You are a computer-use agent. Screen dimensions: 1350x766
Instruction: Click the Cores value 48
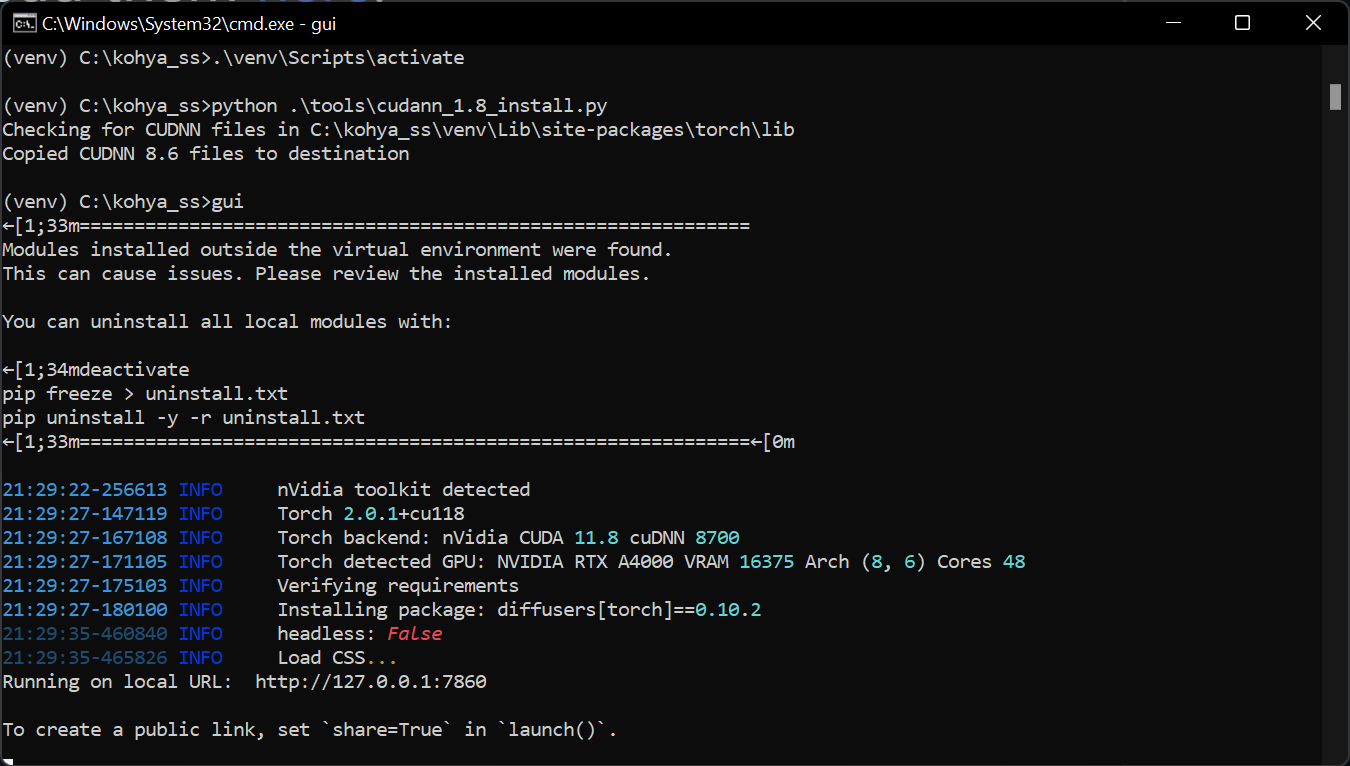[1014, 562]
